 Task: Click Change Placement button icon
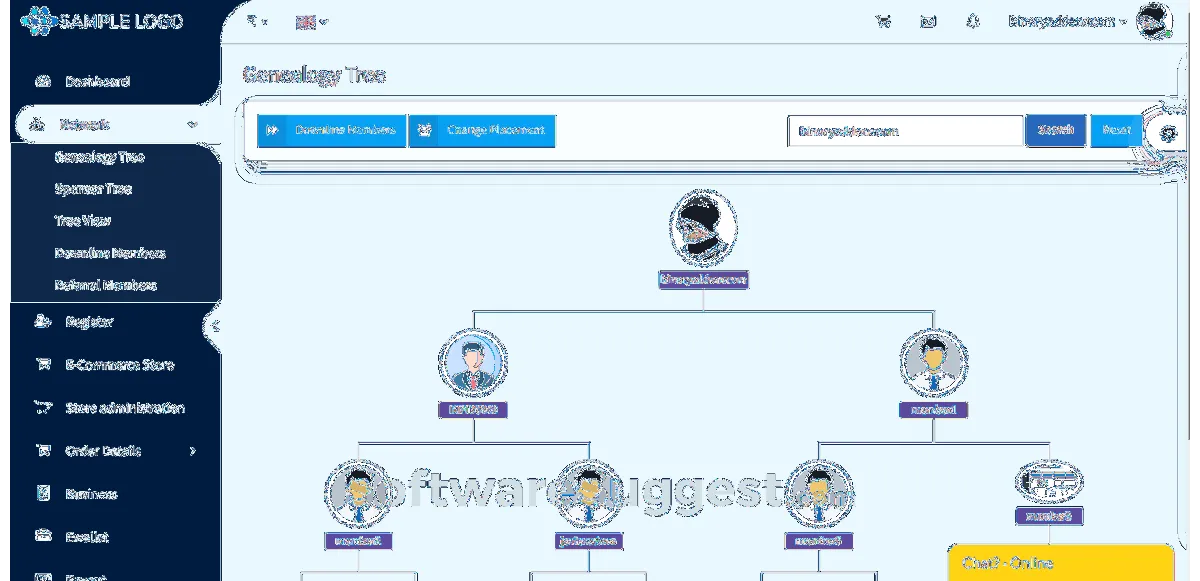425,130
